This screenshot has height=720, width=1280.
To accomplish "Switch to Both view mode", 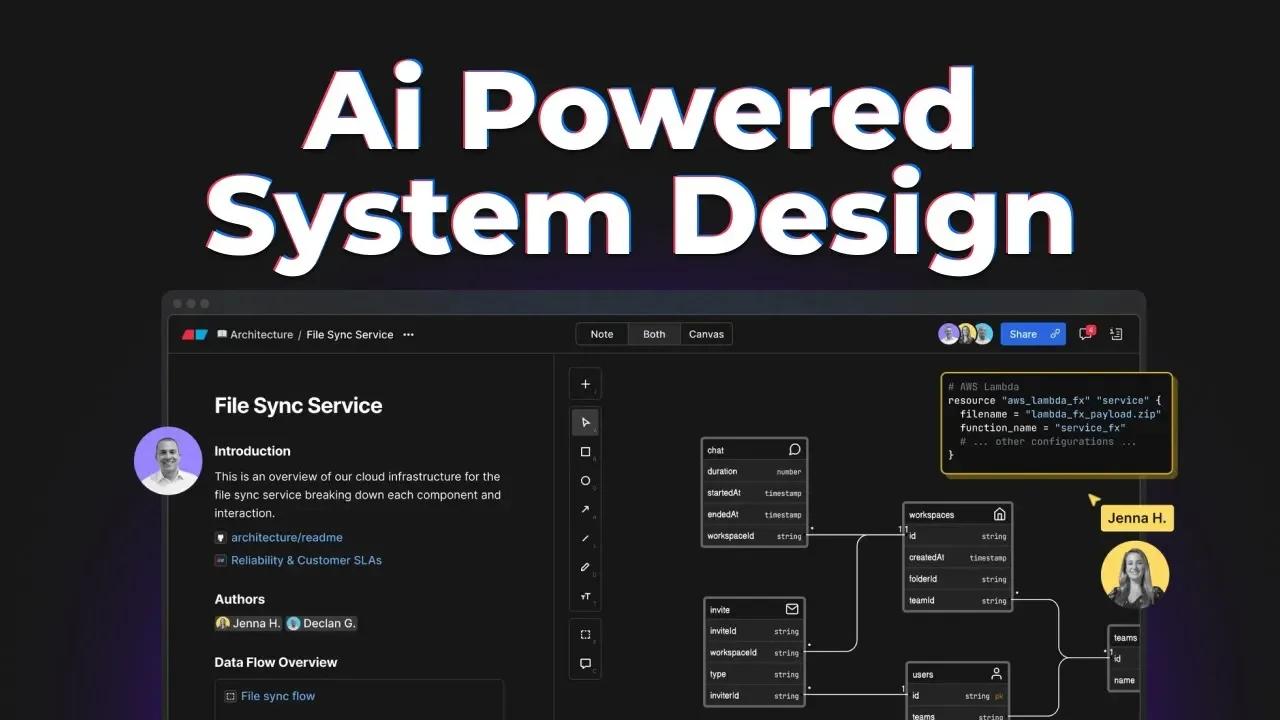I will tap(654, 334).
